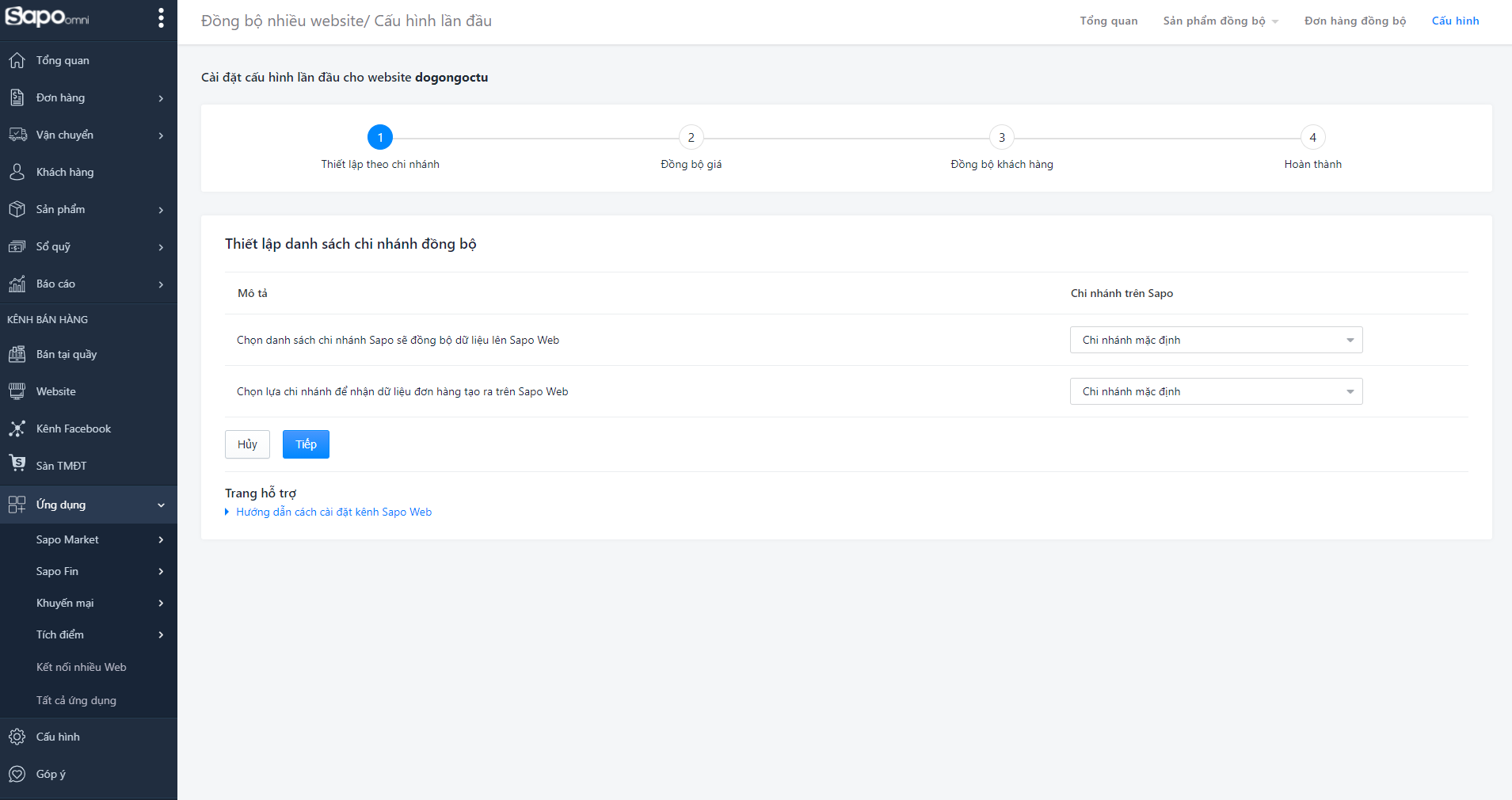1512x800 pixels.
Task: Click step 4 Hoàn thành
Action: point(1313,137)
